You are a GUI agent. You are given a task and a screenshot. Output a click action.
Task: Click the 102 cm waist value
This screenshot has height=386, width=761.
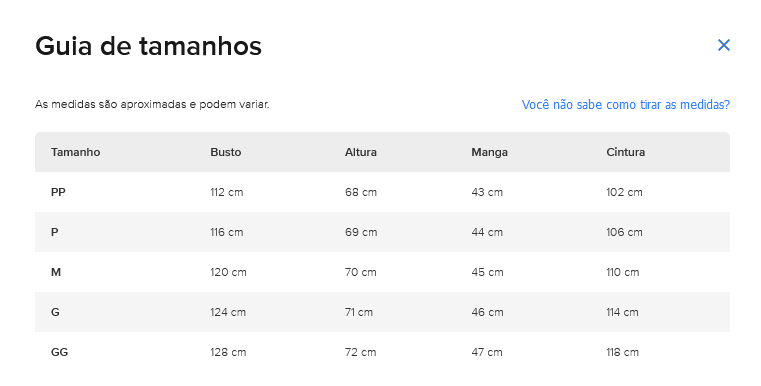pos(624,192)
